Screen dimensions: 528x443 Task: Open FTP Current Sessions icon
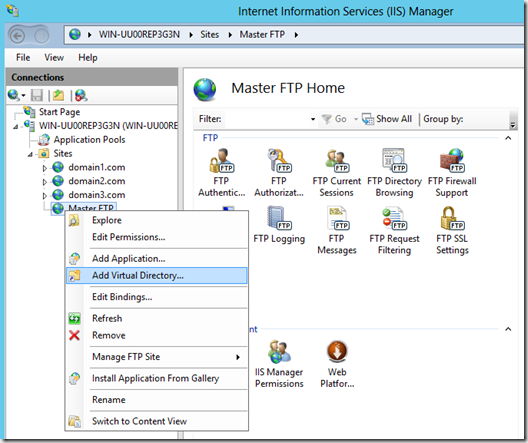click(x=336, y=172)
